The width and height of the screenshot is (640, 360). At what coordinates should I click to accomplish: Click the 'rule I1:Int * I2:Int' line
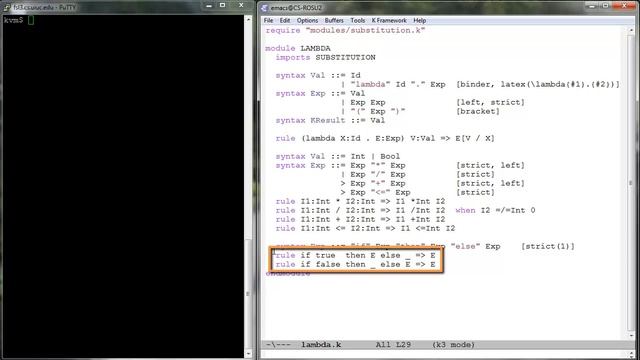(360, 201)
